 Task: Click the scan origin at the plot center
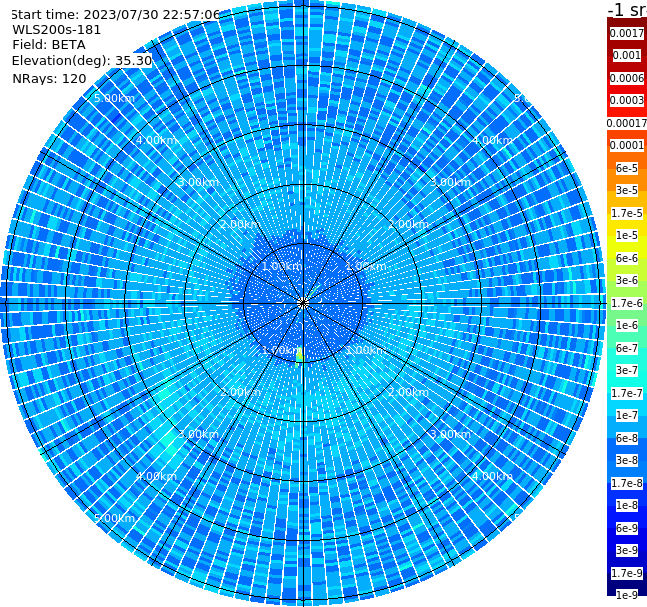click(x=303, y=304)
